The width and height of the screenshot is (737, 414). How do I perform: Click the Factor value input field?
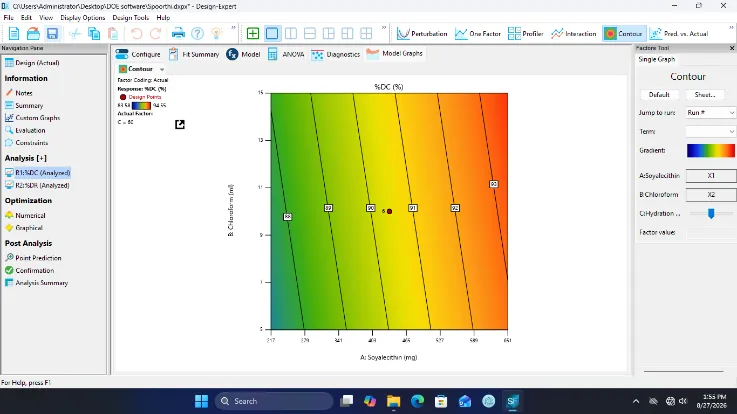click(x=711, y=232)
